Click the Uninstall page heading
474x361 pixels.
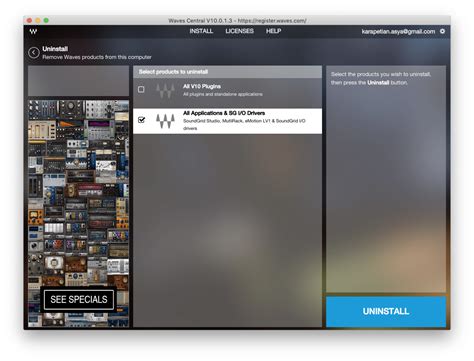[55, 49]
